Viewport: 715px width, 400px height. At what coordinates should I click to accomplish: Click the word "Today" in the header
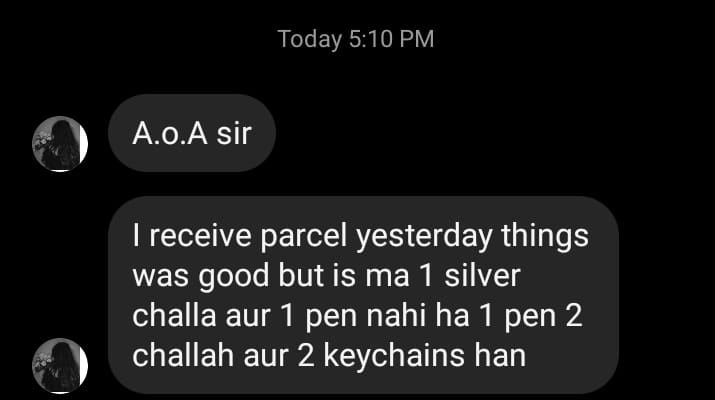point(310,40)
